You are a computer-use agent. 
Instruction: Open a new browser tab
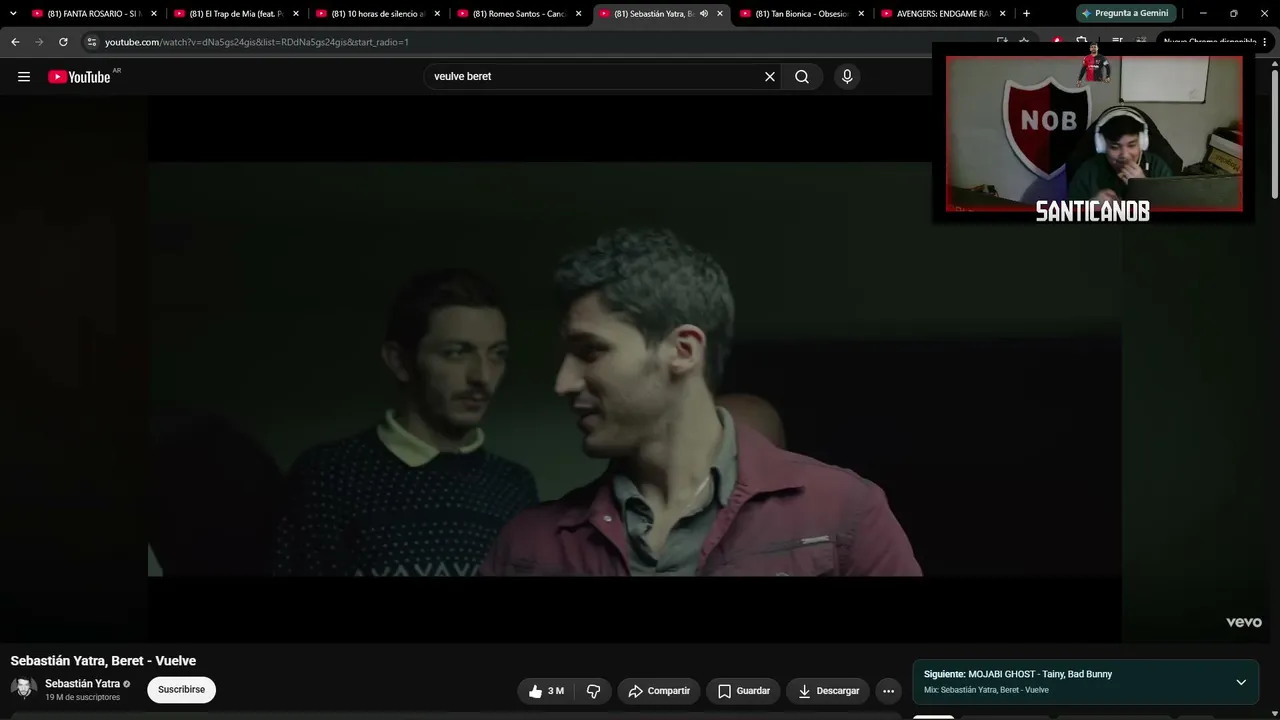pyautogui.click(x=1026, y=14)
